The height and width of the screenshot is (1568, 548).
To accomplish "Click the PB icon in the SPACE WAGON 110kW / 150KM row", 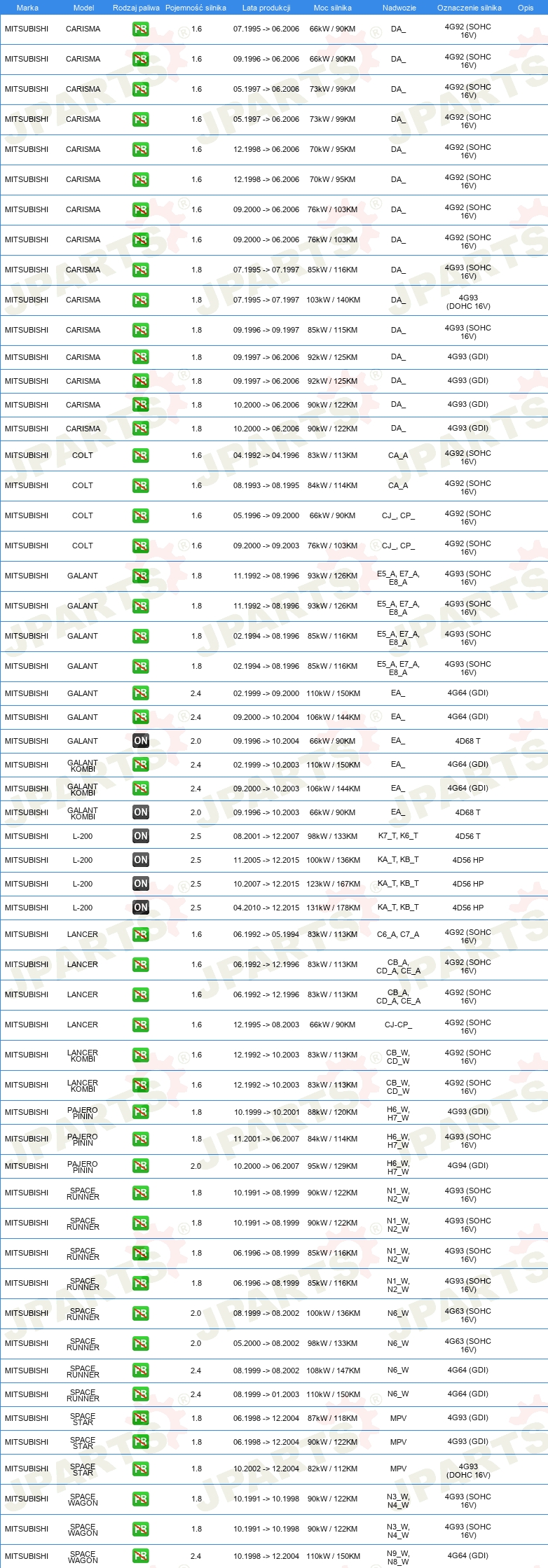I will tap(141, 1556).
